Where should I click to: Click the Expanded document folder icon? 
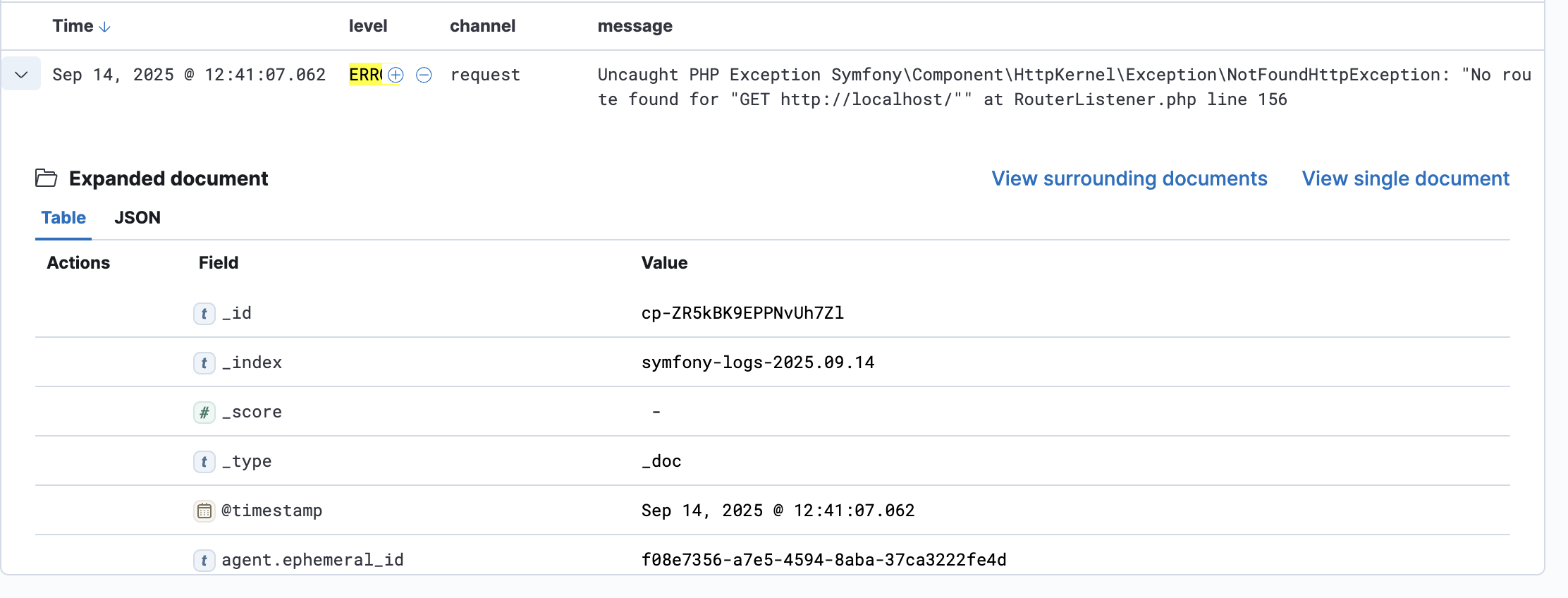pyautogui.click(x=47, y=178)
